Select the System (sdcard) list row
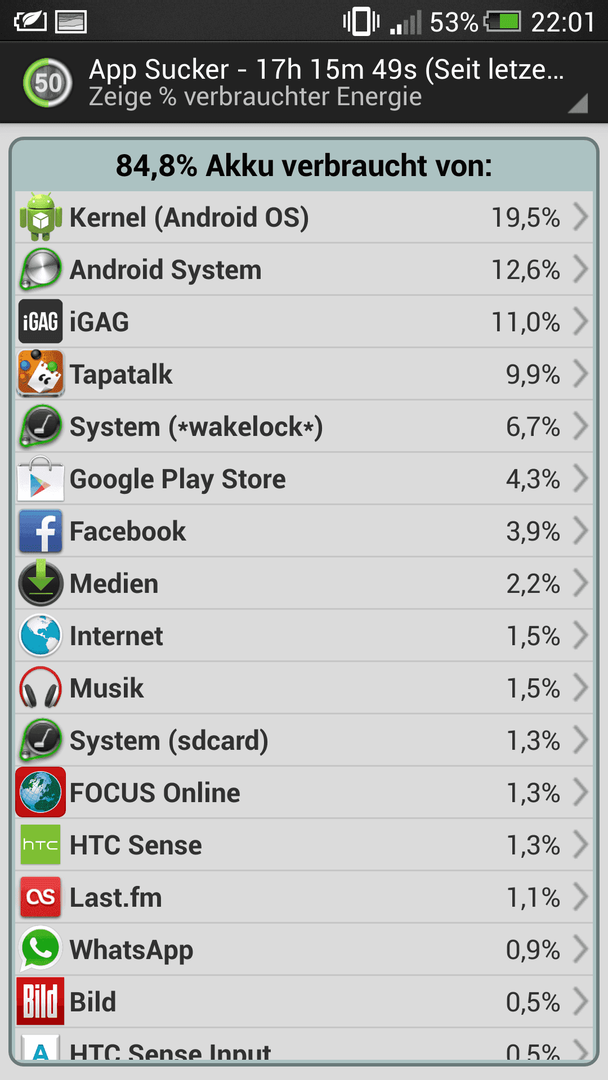 tap(304, 740)
